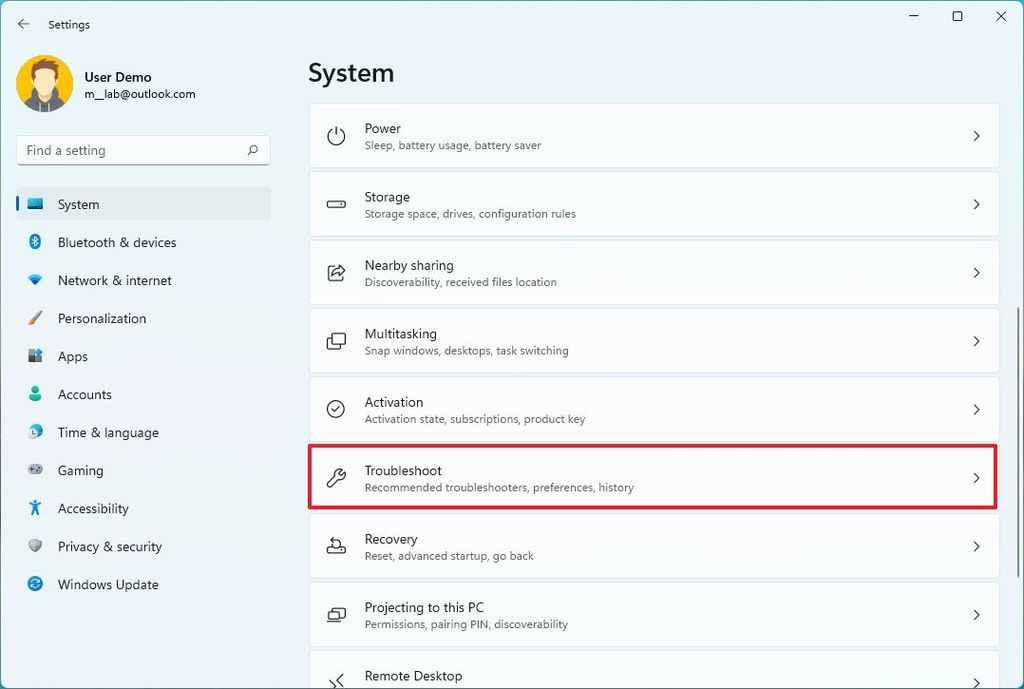Image resolution: width=1024 pixels, height=689 pixels.
Task: Click the Troubleshoot wrench icon
Action: [336, 477]
